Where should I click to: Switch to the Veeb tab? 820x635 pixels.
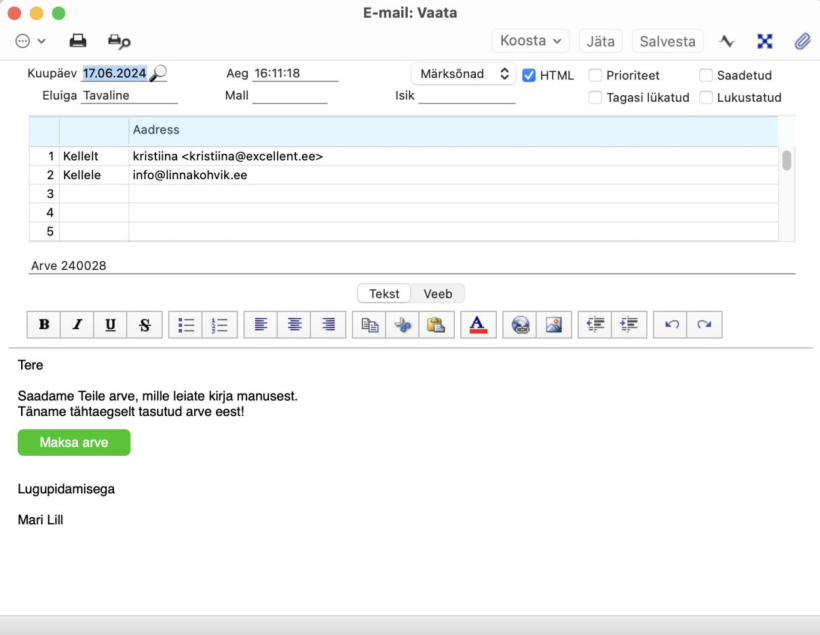tap(438, 294)
